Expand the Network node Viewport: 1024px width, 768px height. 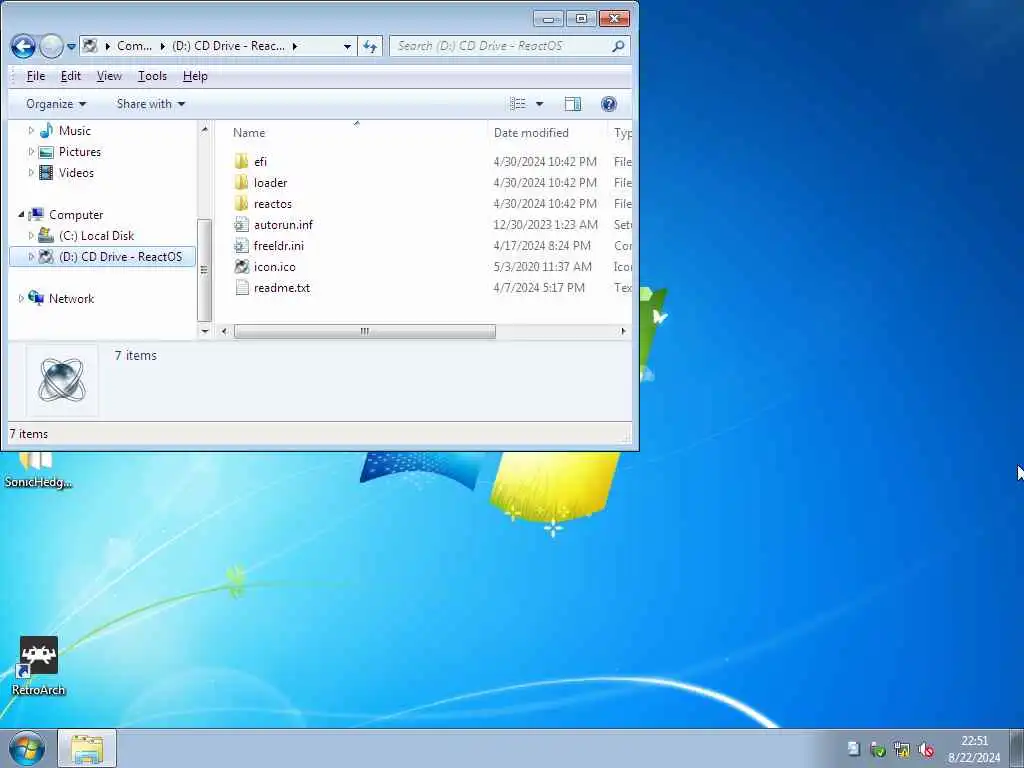click(x=21, y=298)
